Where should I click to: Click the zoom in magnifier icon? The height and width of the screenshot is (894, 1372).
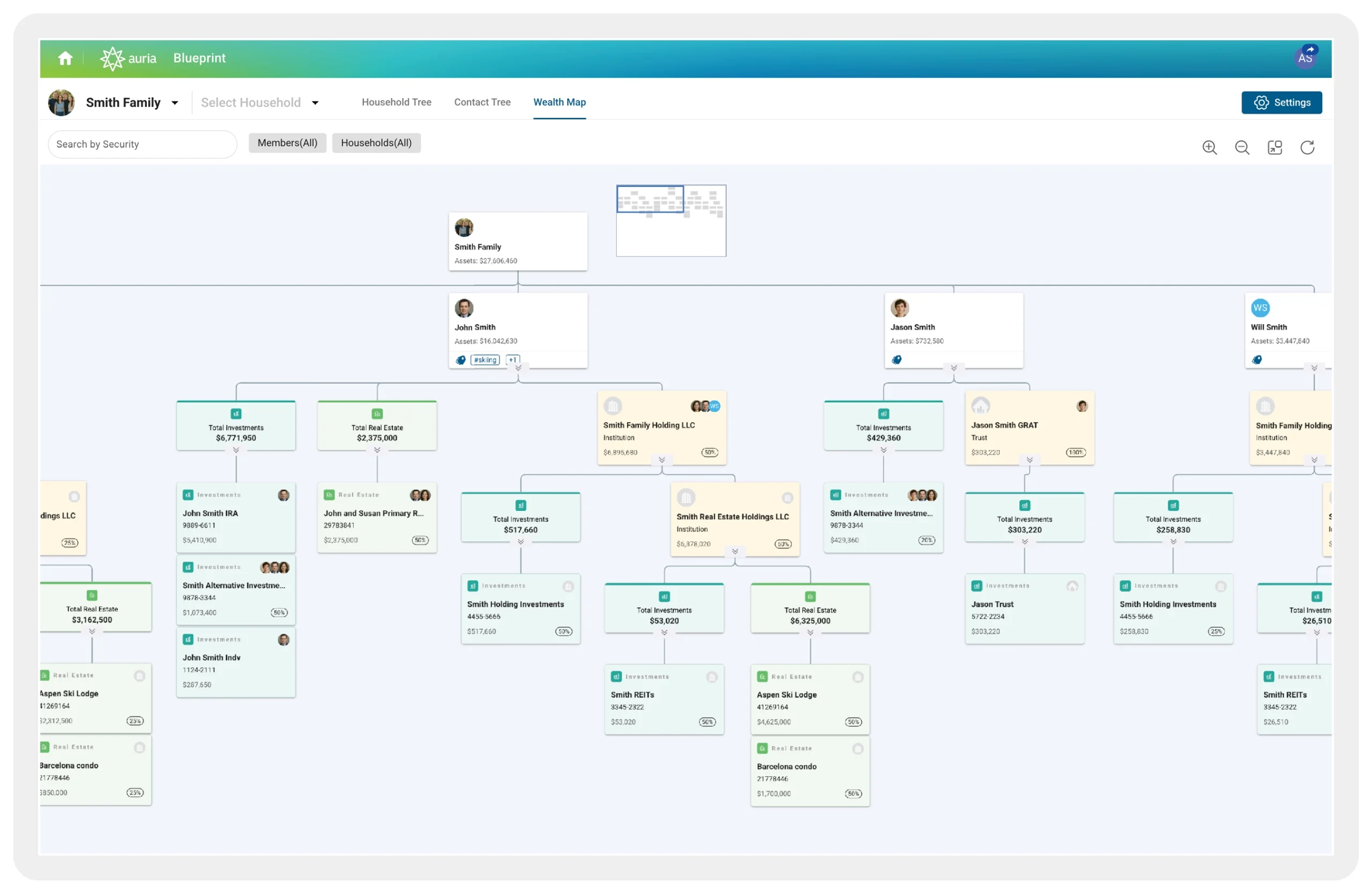[1210, 147]
